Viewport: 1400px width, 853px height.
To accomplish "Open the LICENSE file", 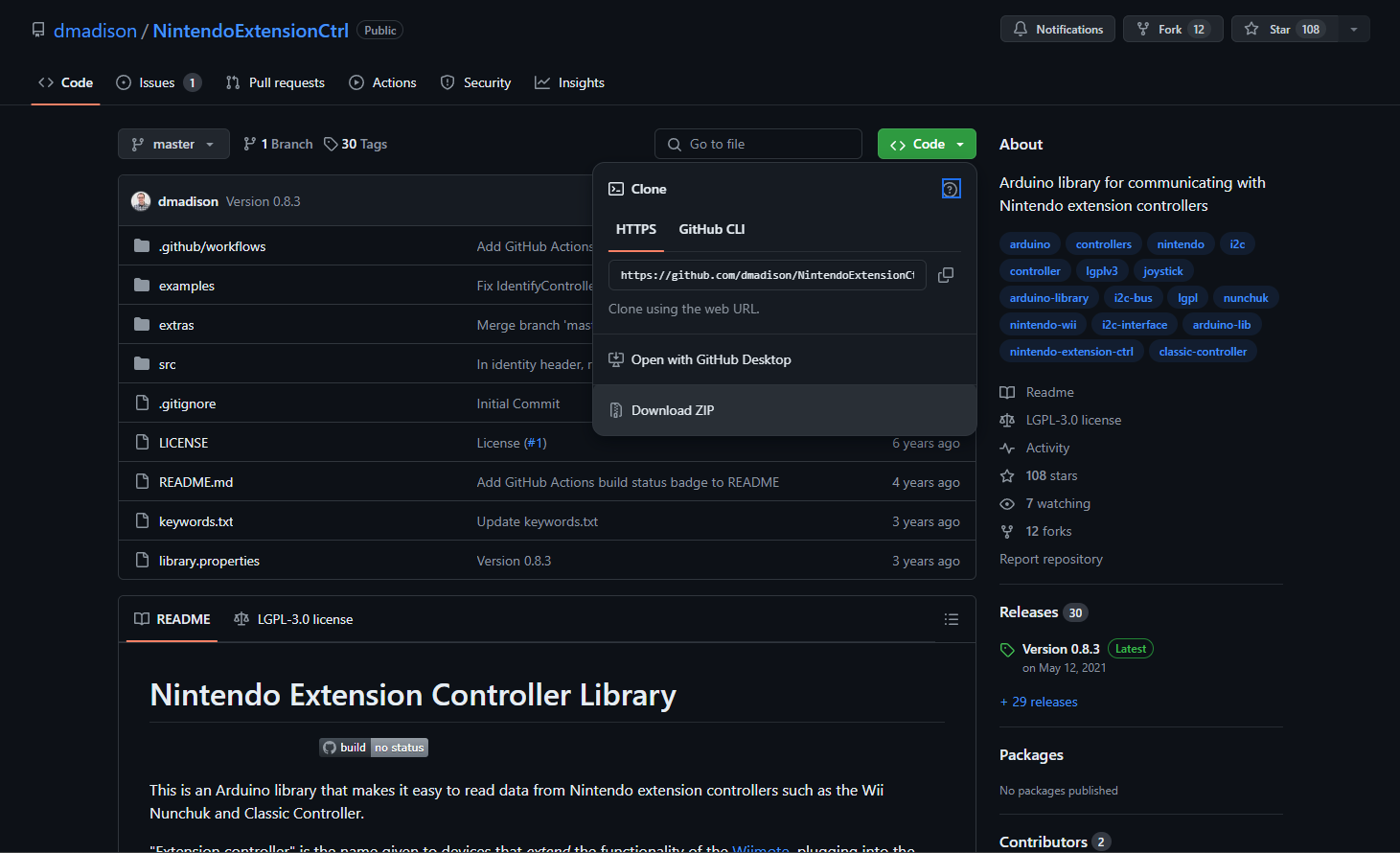I will [x=184, y=443].
